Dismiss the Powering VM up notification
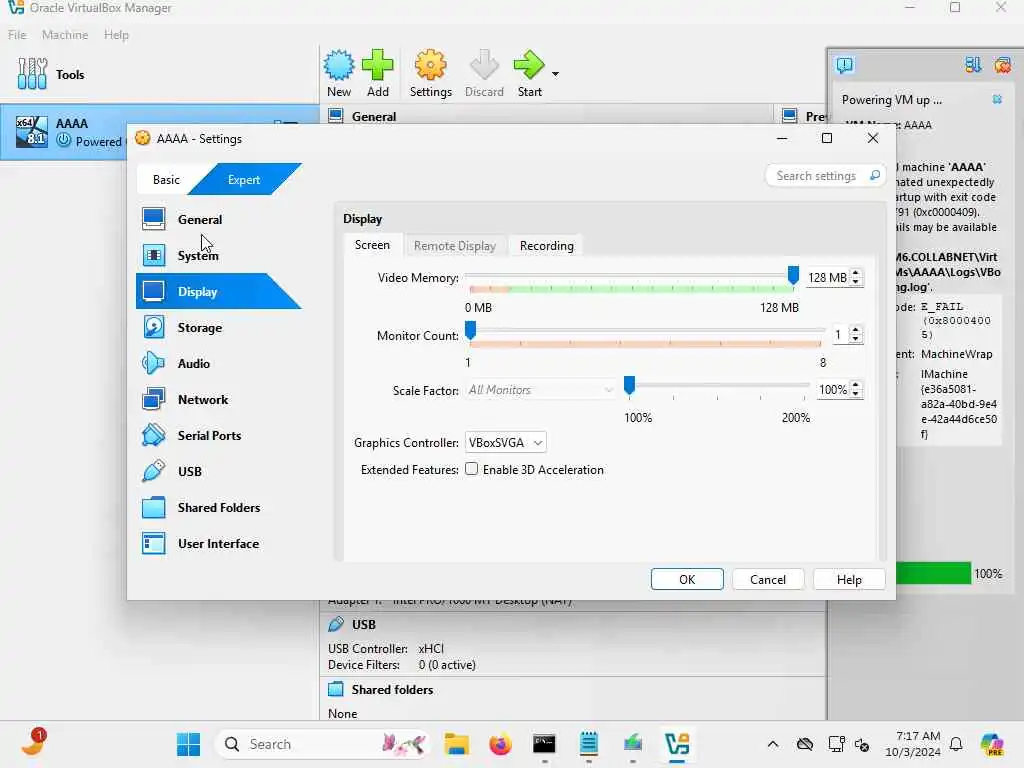Viewport: 1024px width, 768px height. (997, 99)
